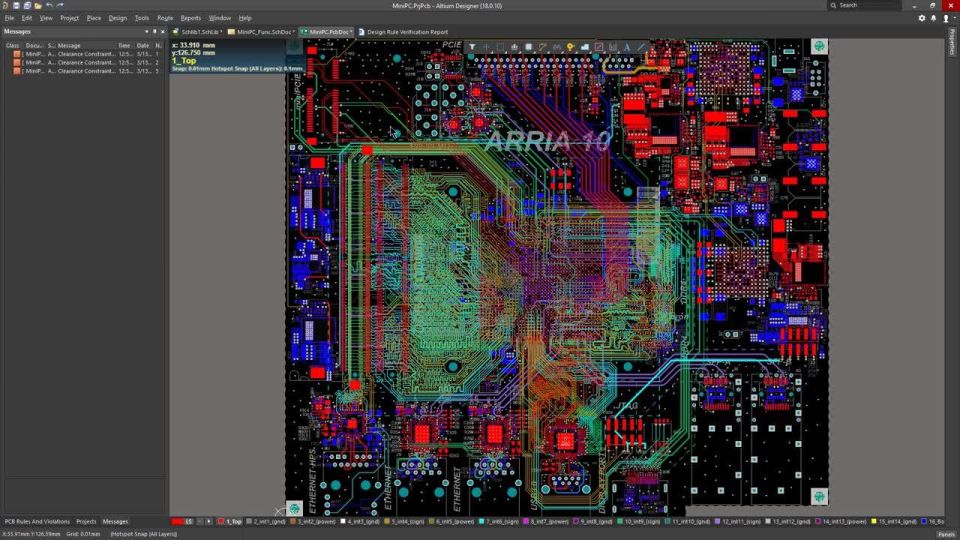Viewport: 960px width, 540px height.
Task: Select the 8_int7 (power) layer tab
Action: 546,522
